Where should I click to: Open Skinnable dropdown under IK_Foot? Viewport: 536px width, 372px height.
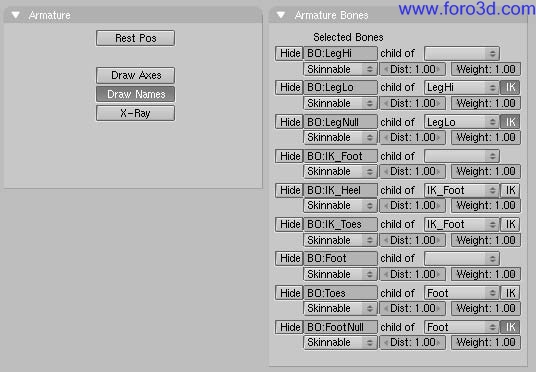[x=340, y=171]
